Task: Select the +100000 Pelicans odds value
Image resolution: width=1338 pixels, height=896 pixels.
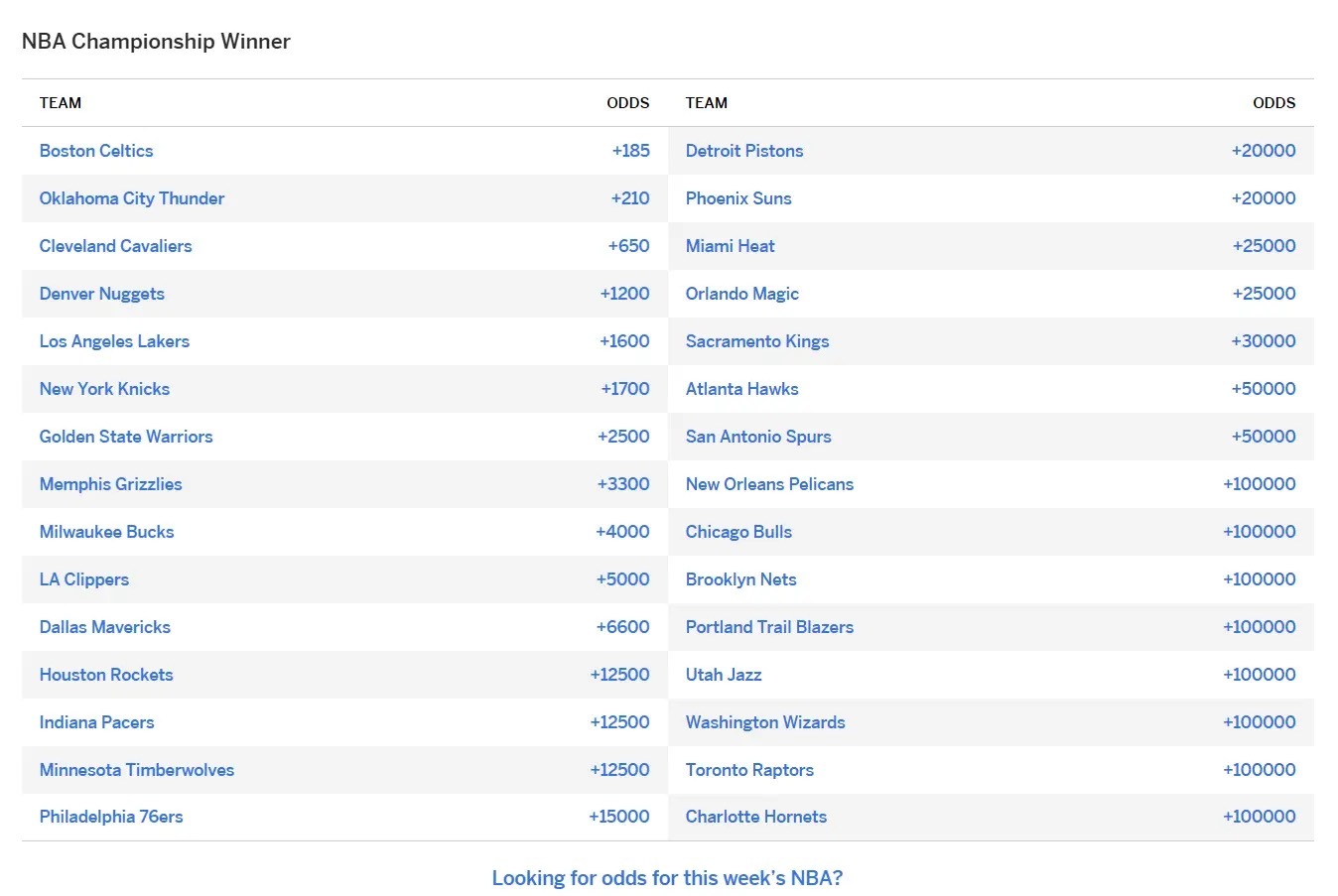Action: tap(1260, 484)
